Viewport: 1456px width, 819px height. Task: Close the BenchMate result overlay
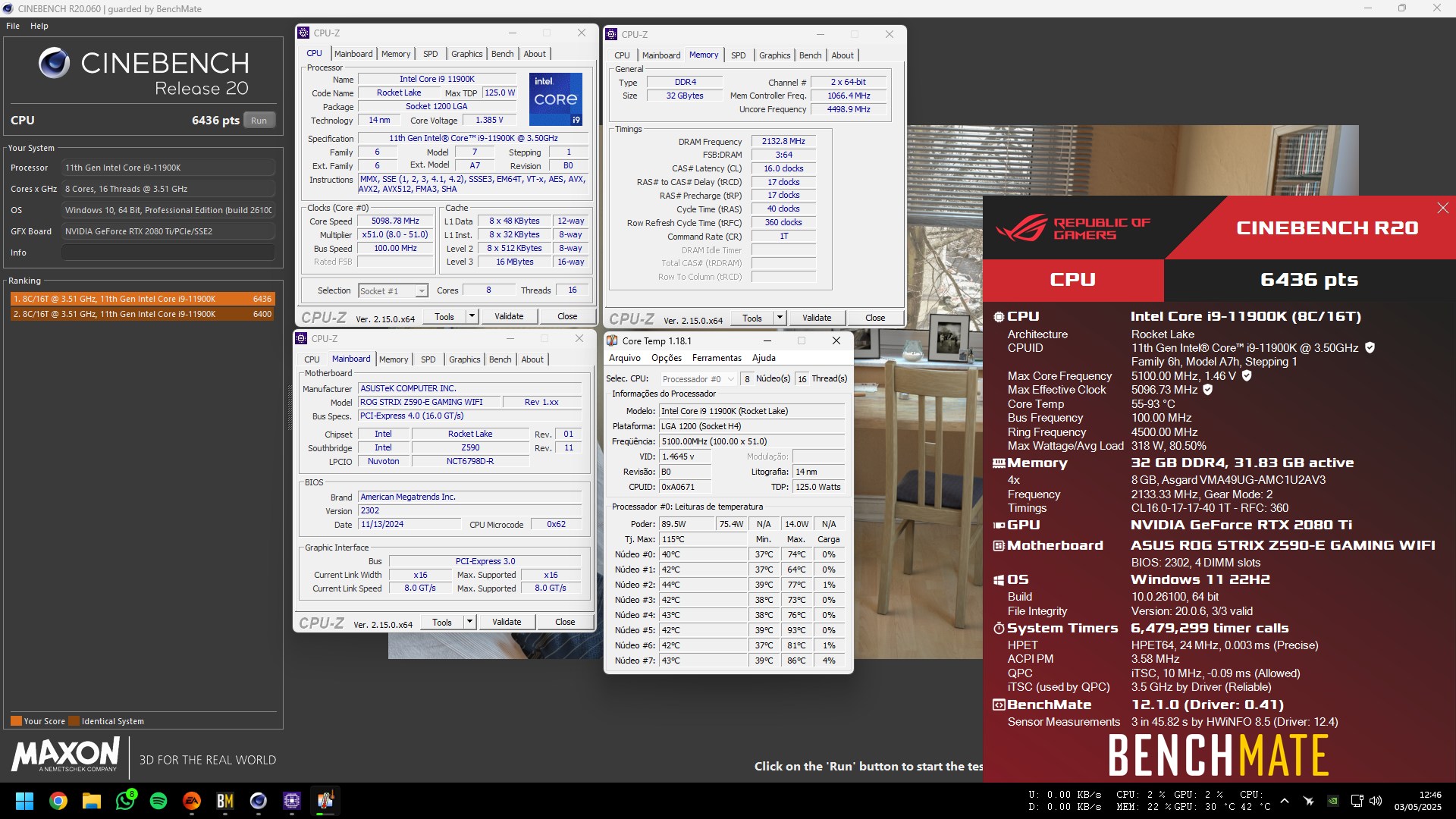[x=1442, y=208]
